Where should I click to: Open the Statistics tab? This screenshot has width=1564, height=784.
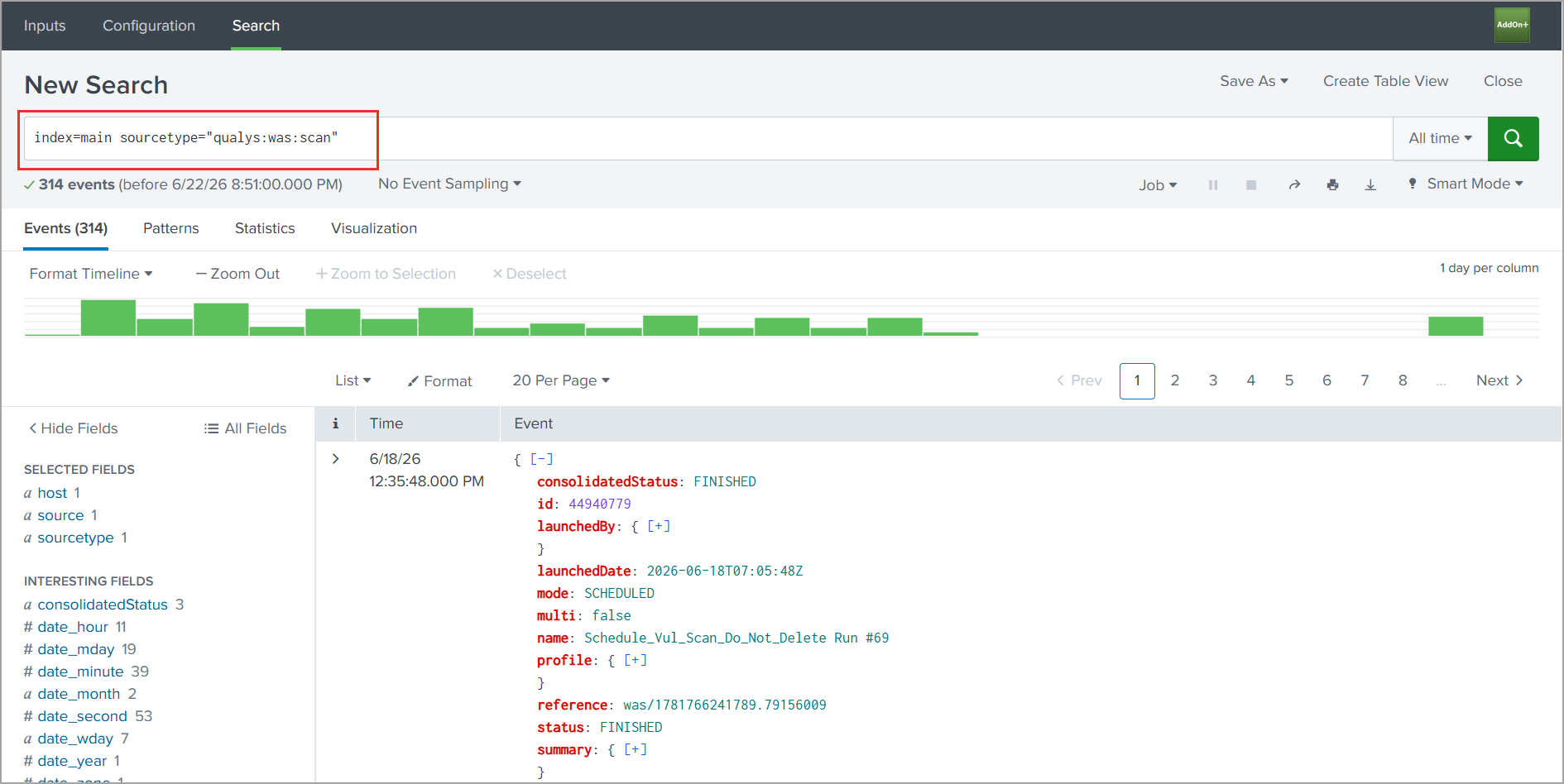(x=265, y=228)
